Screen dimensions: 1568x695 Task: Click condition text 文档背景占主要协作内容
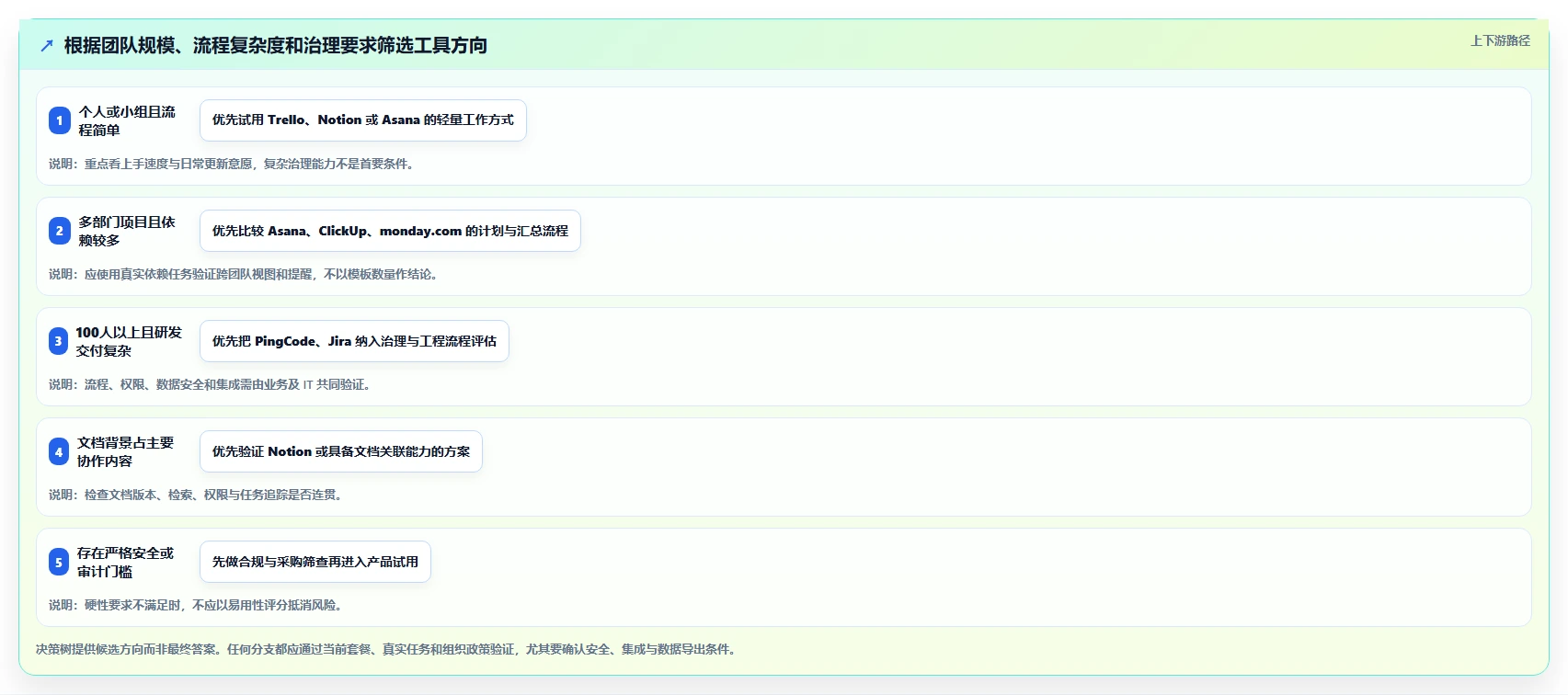[x=126, y=451]
